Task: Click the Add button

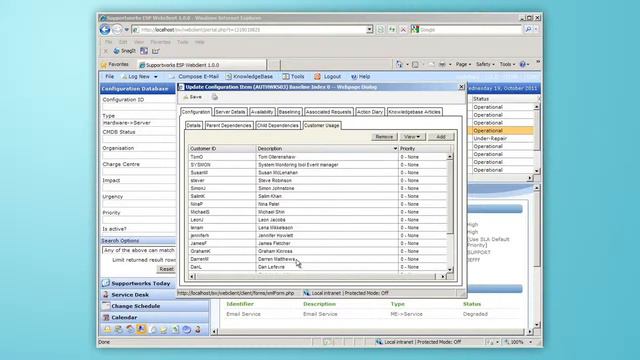Action: pyautogui.click(x=441, y=137)
